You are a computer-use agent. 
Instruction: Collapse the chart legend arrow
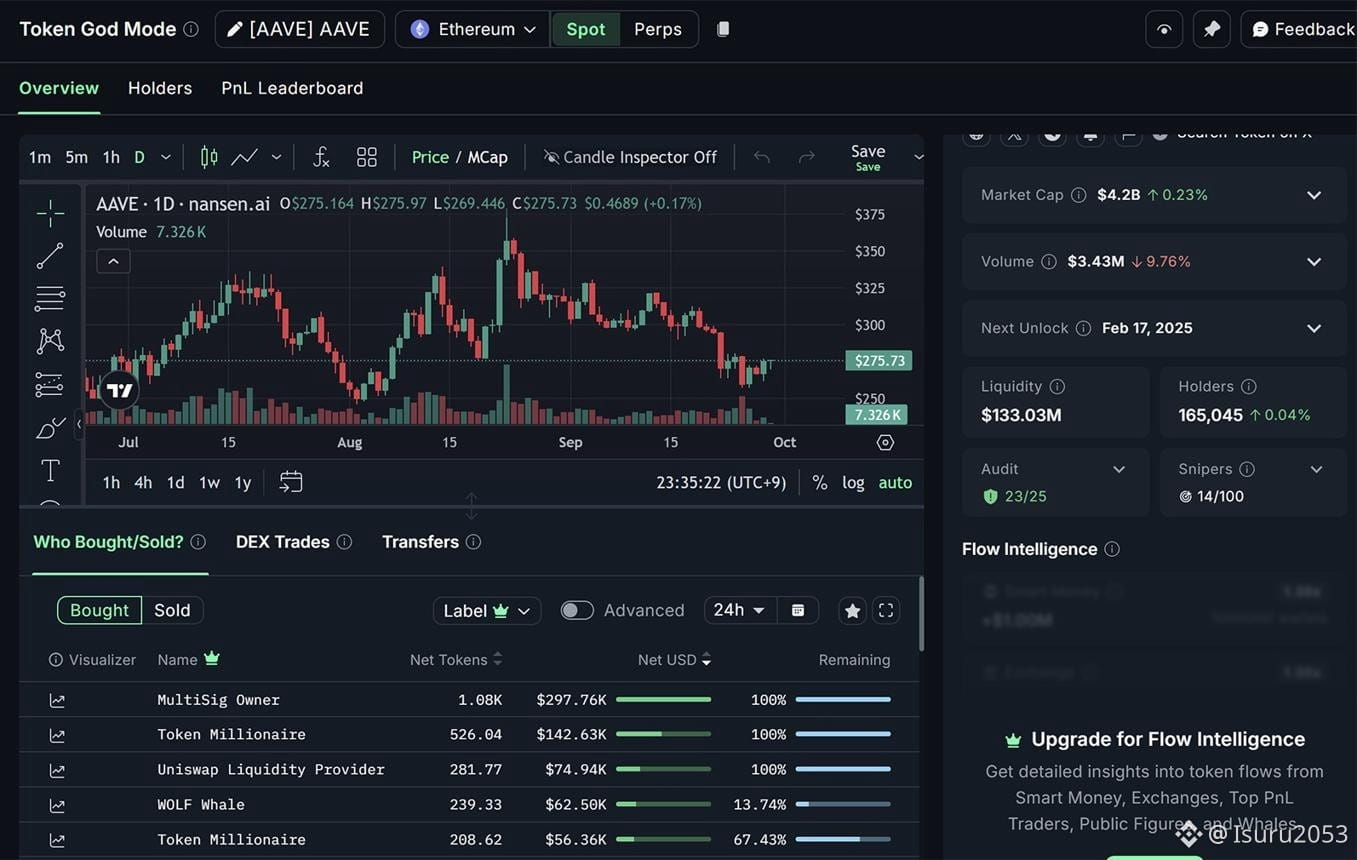click(x=113, y=262)
